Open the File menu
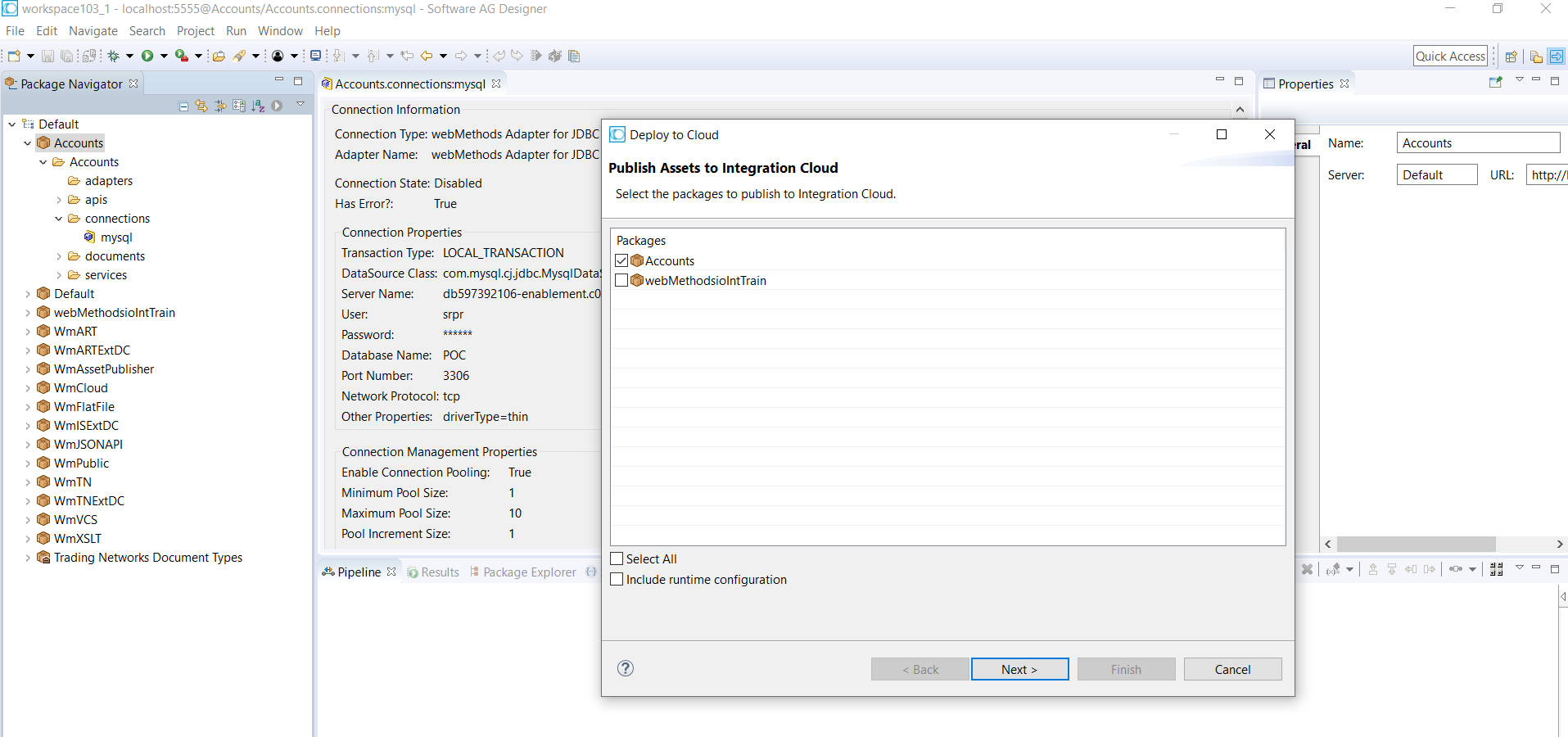The height and width of the screenshot is (737, 1568). point(15,31)
